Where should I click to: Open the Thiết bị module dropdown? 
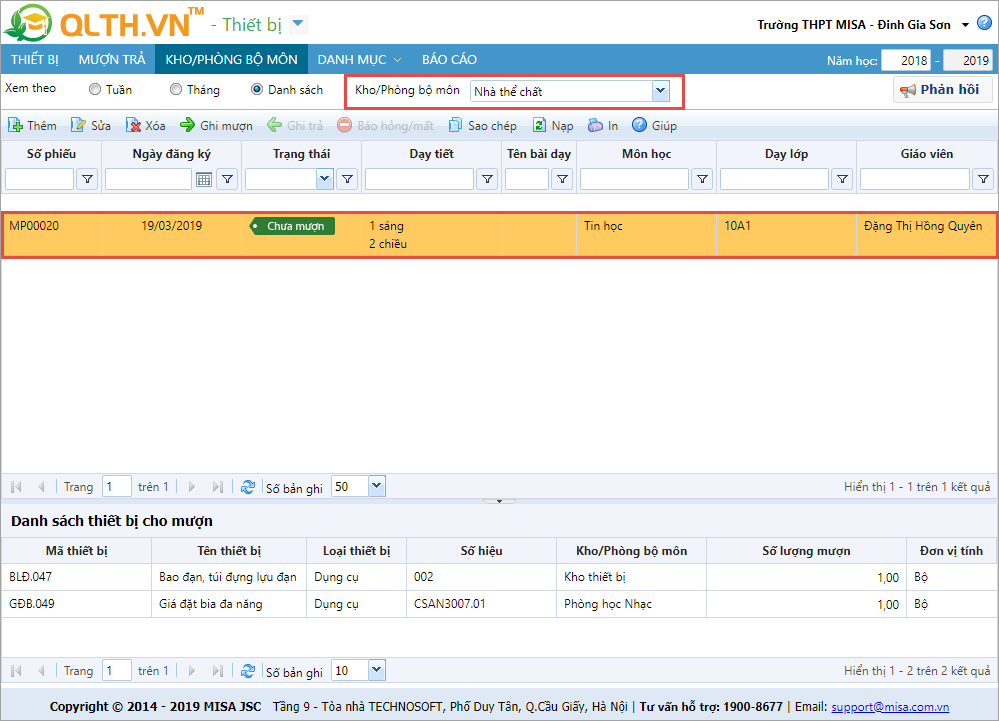click(298, 25)
